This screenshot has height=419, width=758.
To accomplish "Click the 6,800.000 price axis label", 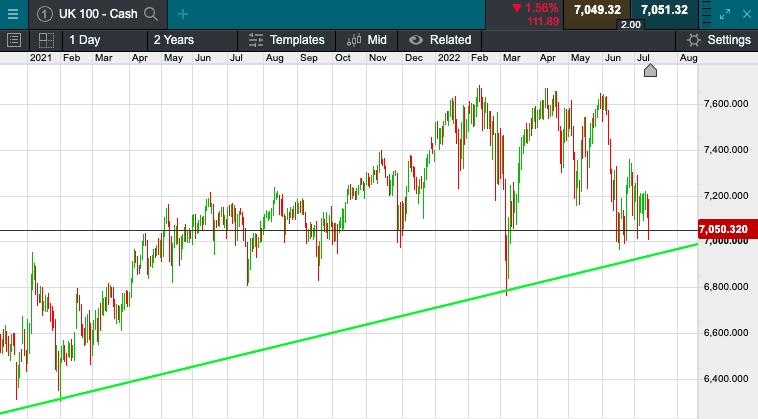I will 726,287.
